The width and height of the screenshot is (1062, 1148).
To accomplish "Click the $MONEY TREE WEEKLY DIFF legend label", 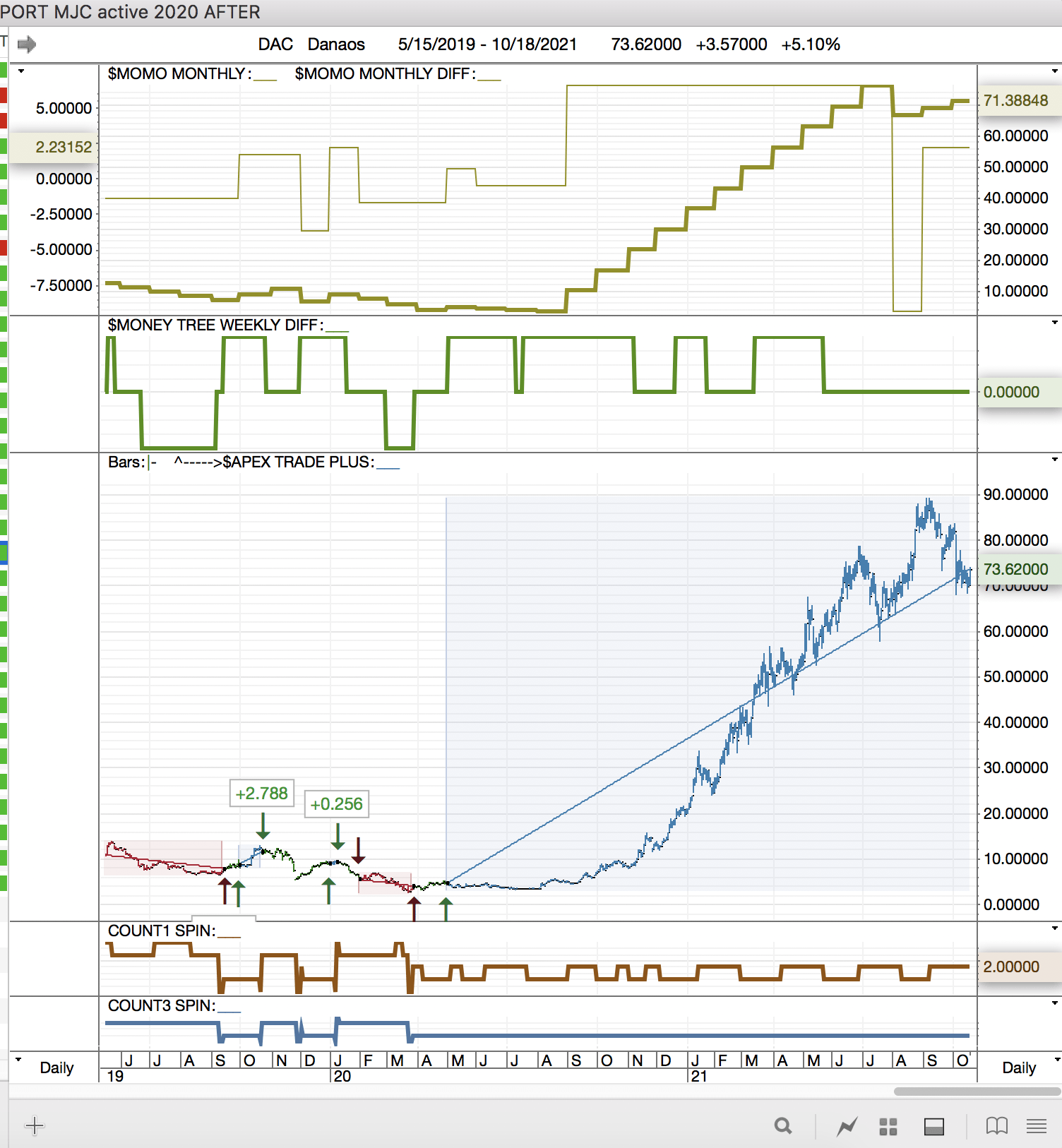I will coord(215,325).
